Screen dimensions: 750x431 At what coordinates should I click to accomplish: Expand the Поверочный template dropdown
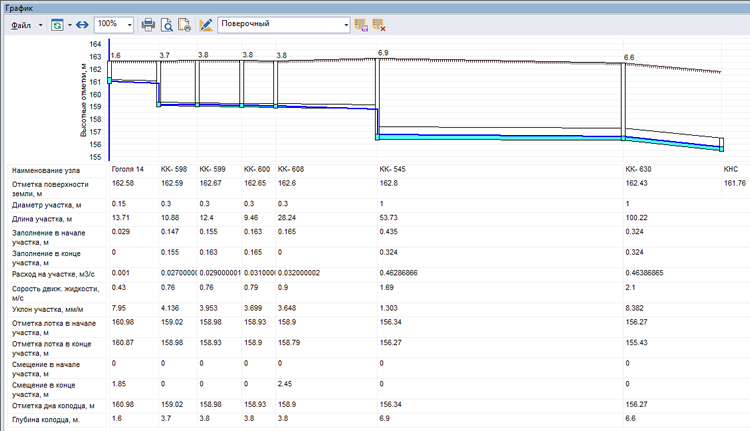coord(347,23)
